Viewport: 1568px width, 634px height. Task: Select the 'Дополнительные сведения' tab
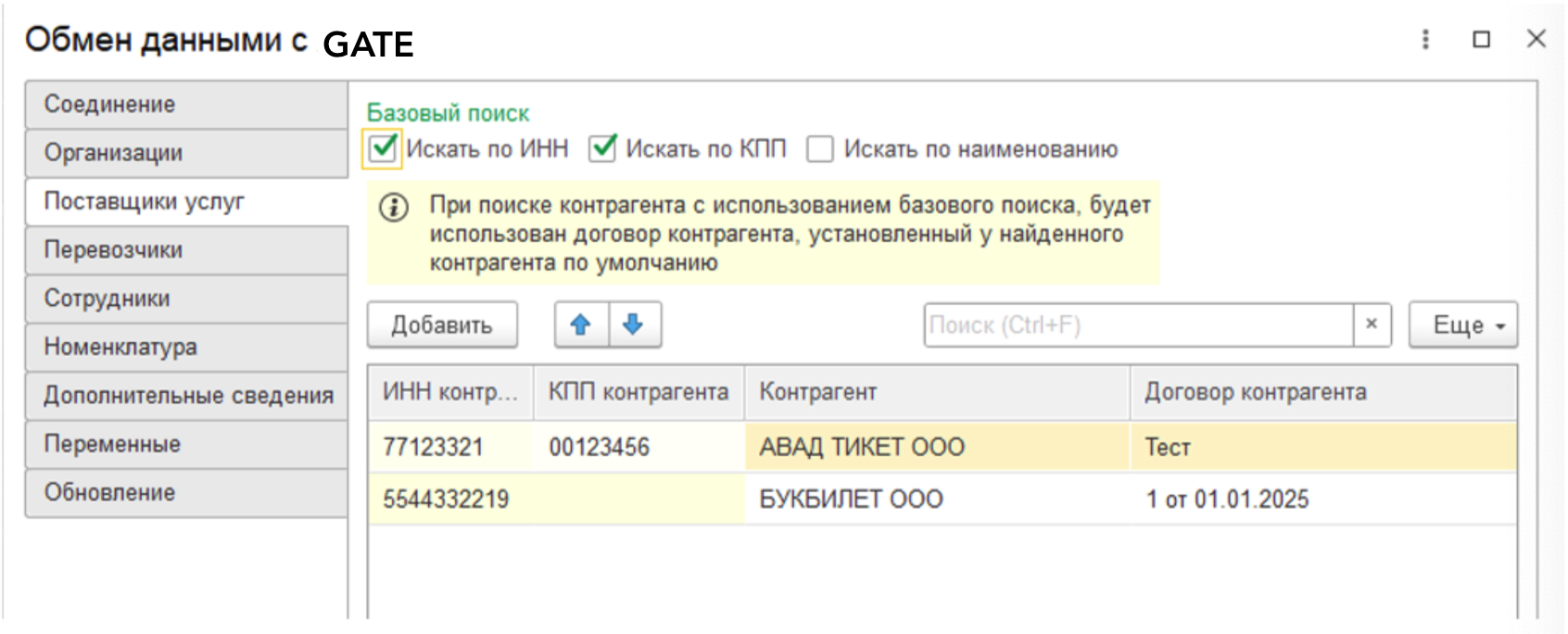pyautogui.click(x=187, y=395)
